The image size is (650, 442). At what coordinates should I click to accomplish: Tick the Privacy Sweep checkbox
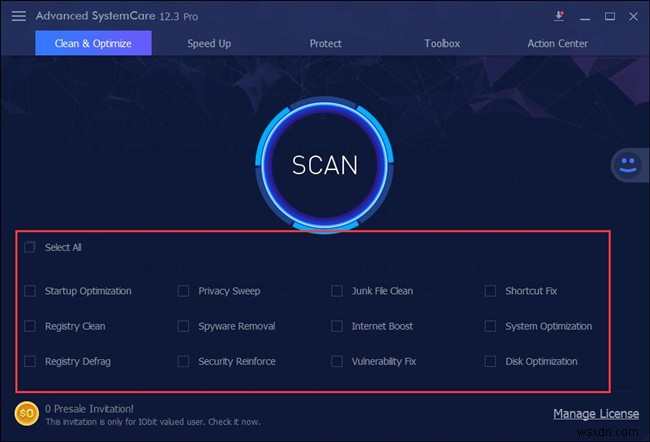(x=184, y=291)
